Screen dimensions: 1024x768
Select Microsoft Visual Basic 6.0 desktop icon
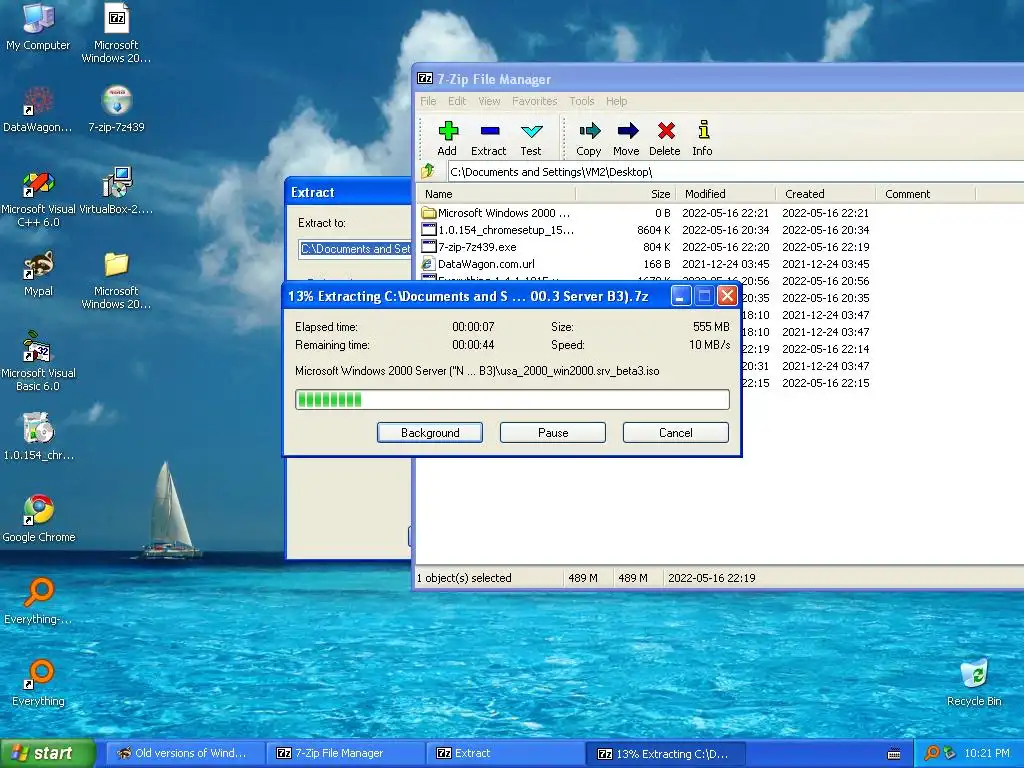point(38,362)
